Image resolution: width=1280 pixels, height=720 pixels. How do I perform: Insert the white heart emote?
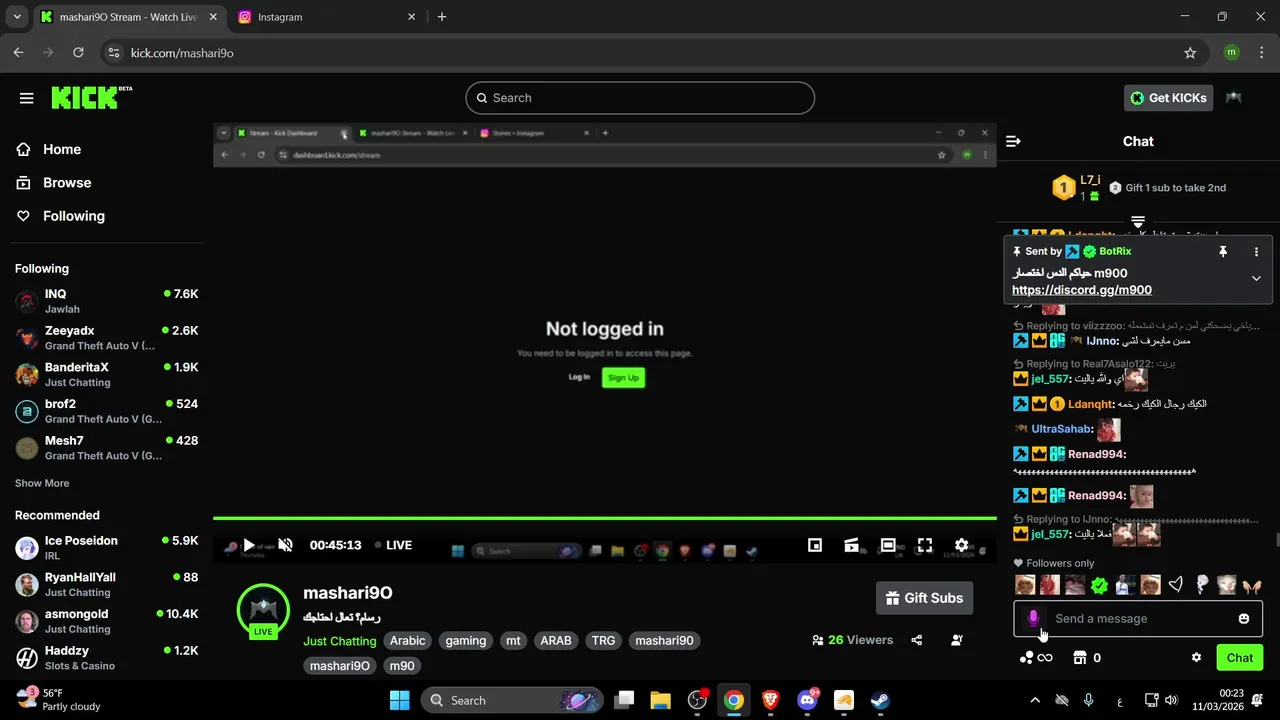(1176, 585)
